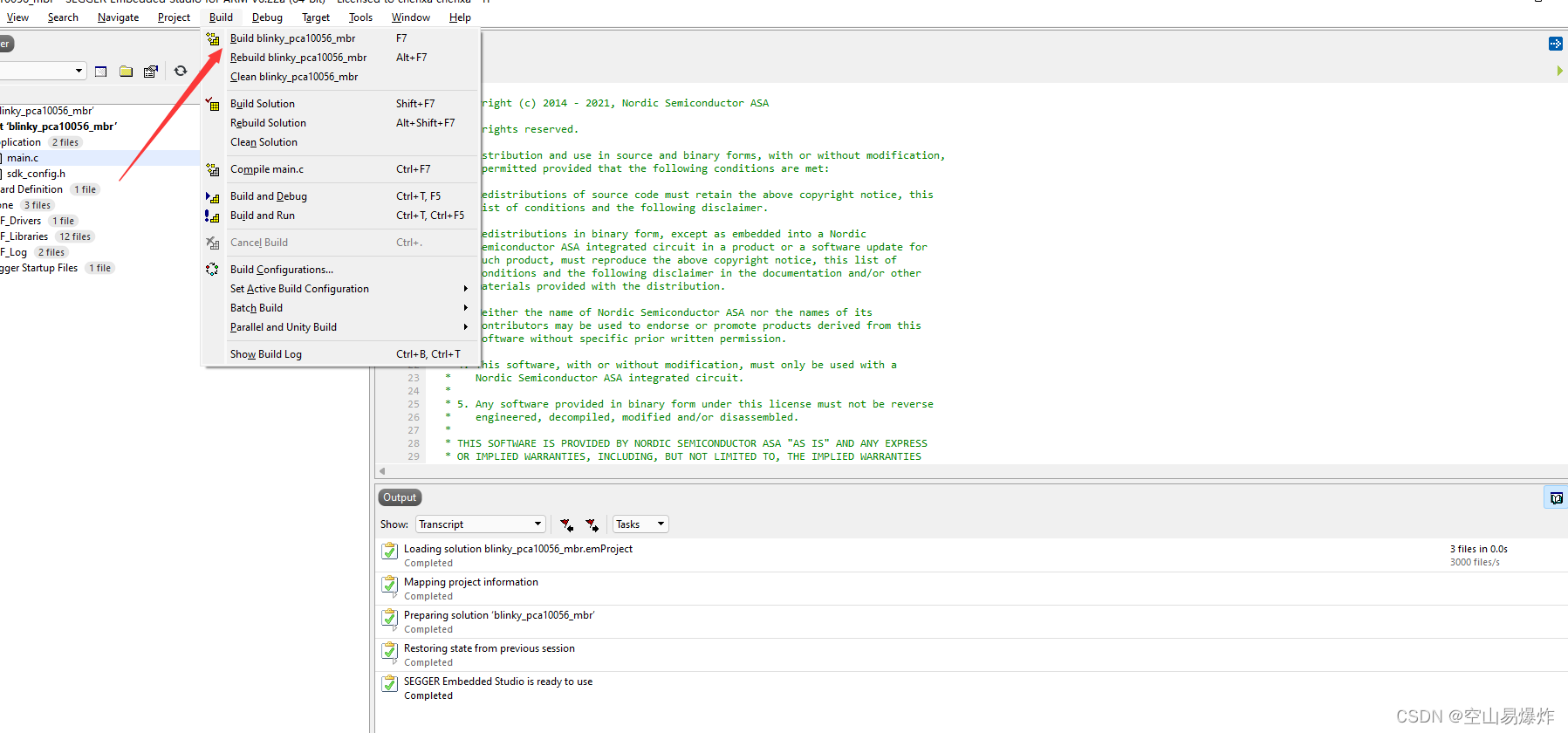Click the Output panel float icon at right
Image resolution: width=1568 pixels, height=733 pixels.
1556,498
